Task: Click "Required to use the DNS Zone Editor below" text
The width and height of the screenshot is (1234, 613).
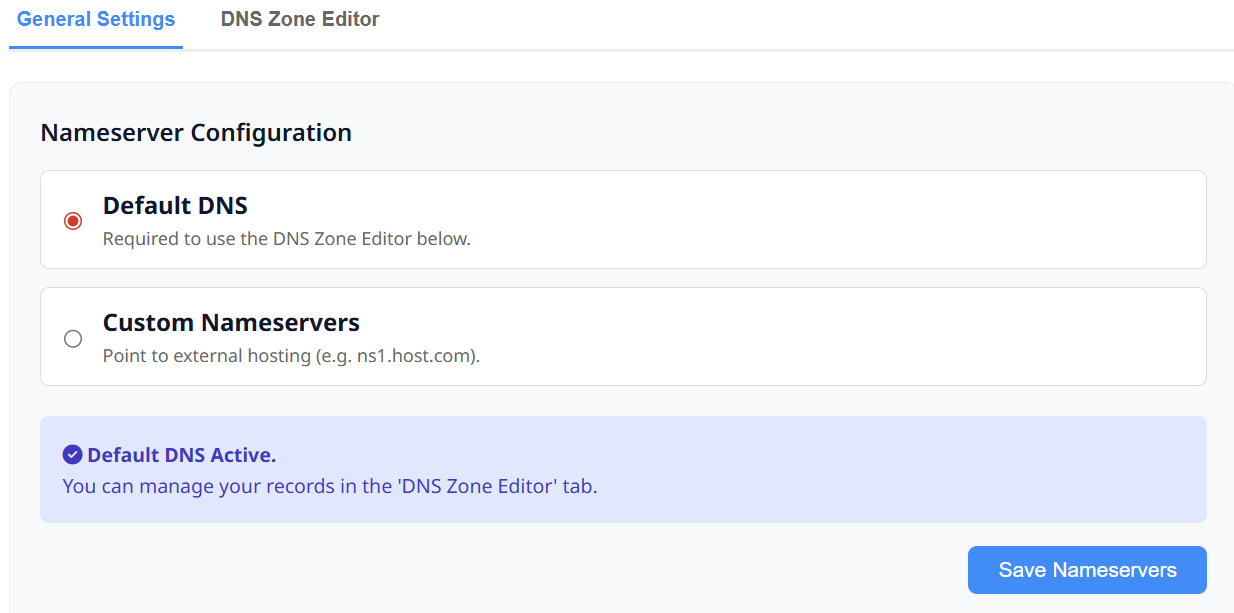Action: (286, 239)
